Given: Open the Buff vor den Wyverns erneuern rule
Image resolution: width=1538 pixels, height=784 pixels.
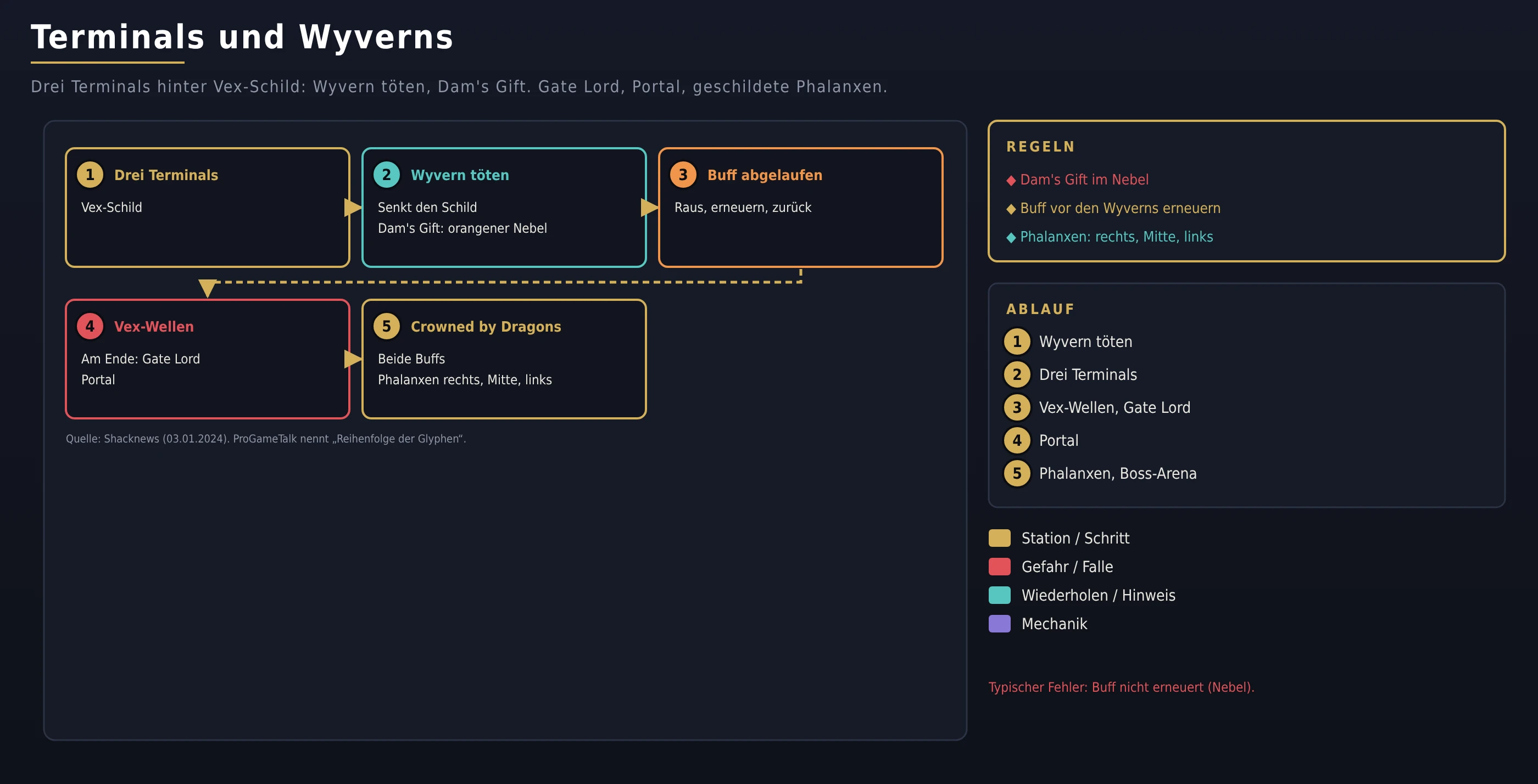Looking at the screenshot, I should [1120, 208].
